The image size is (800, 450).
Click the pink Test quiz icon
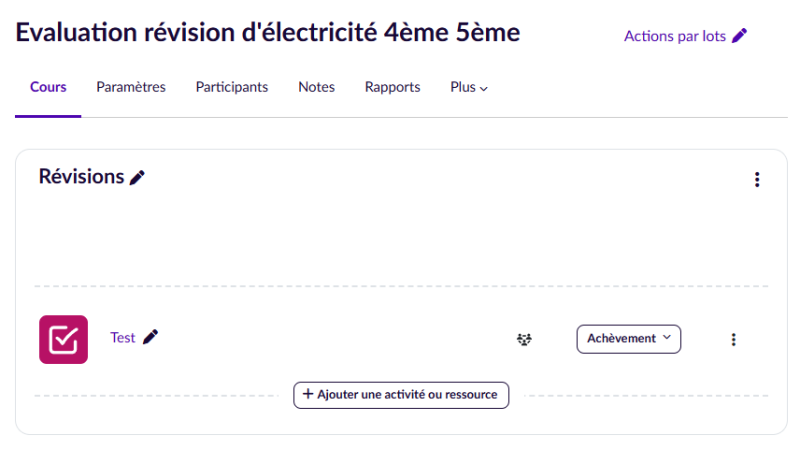tap(63, 339)
